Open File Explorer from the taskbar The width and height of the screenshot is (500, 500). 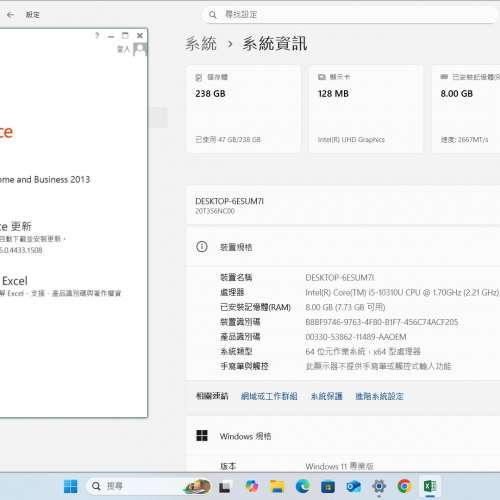pyautogui.click(x=277, y=487)
